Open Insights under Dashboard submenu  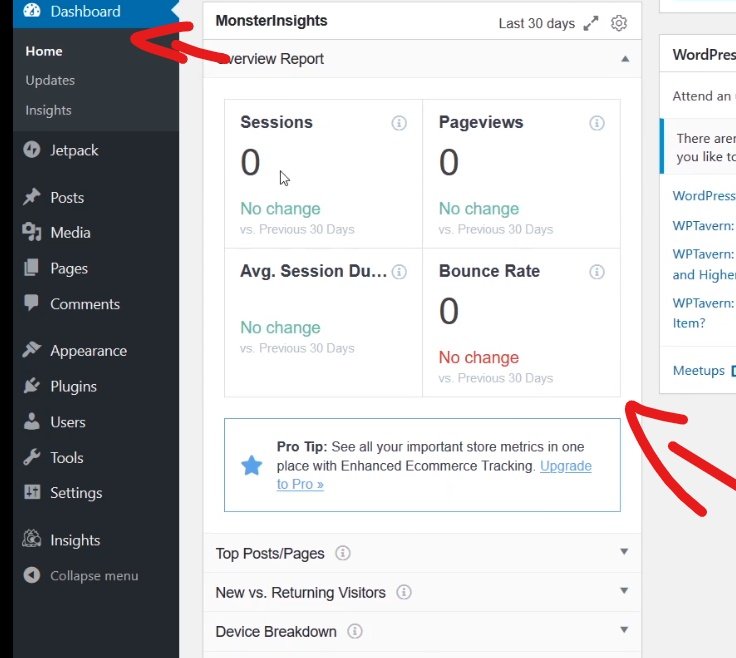(x=48, y=110)
